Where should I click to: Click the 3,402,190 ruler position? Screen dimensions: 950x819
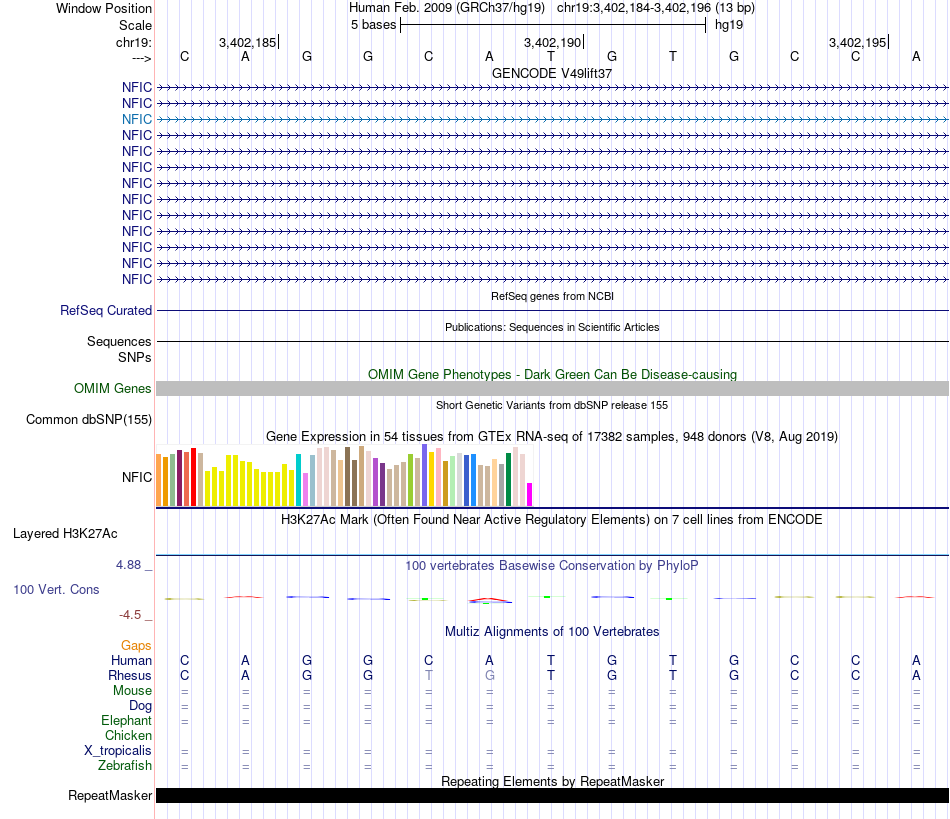(553, 42)
